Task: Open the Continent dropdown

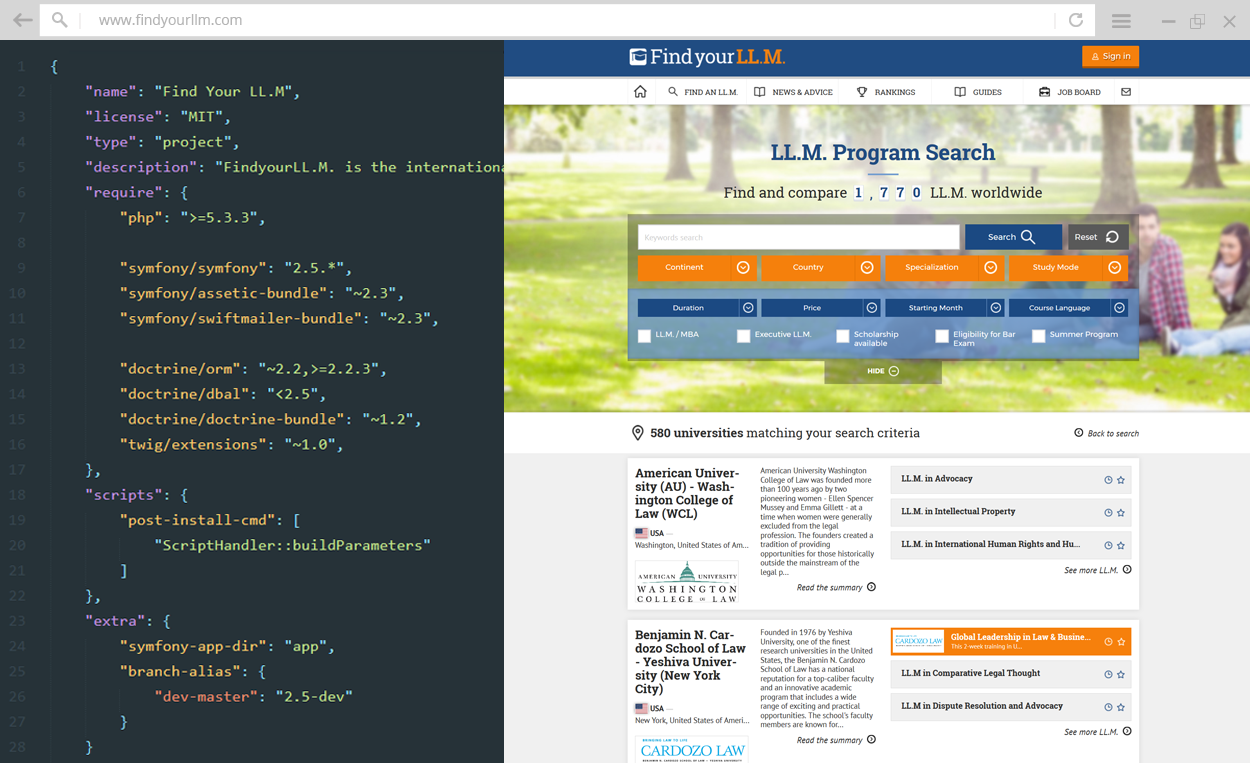Action: [695, 268]
